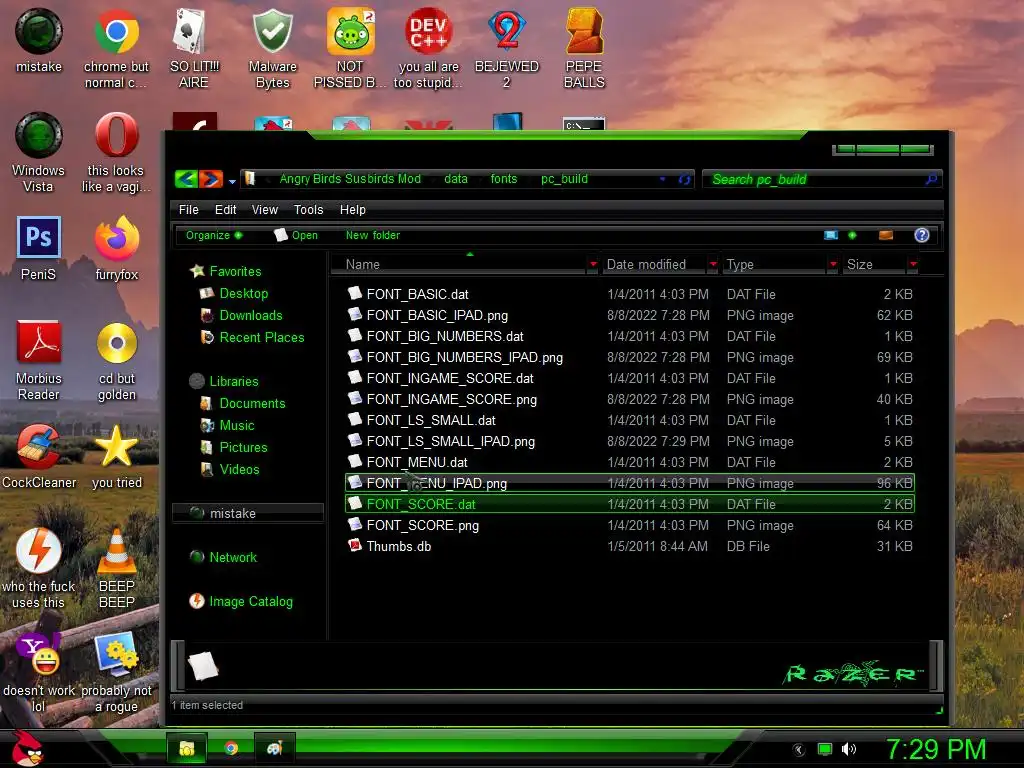The image size is (1024, 768).
Task: Open the Tools menu
Action: [x=308, y=210]
